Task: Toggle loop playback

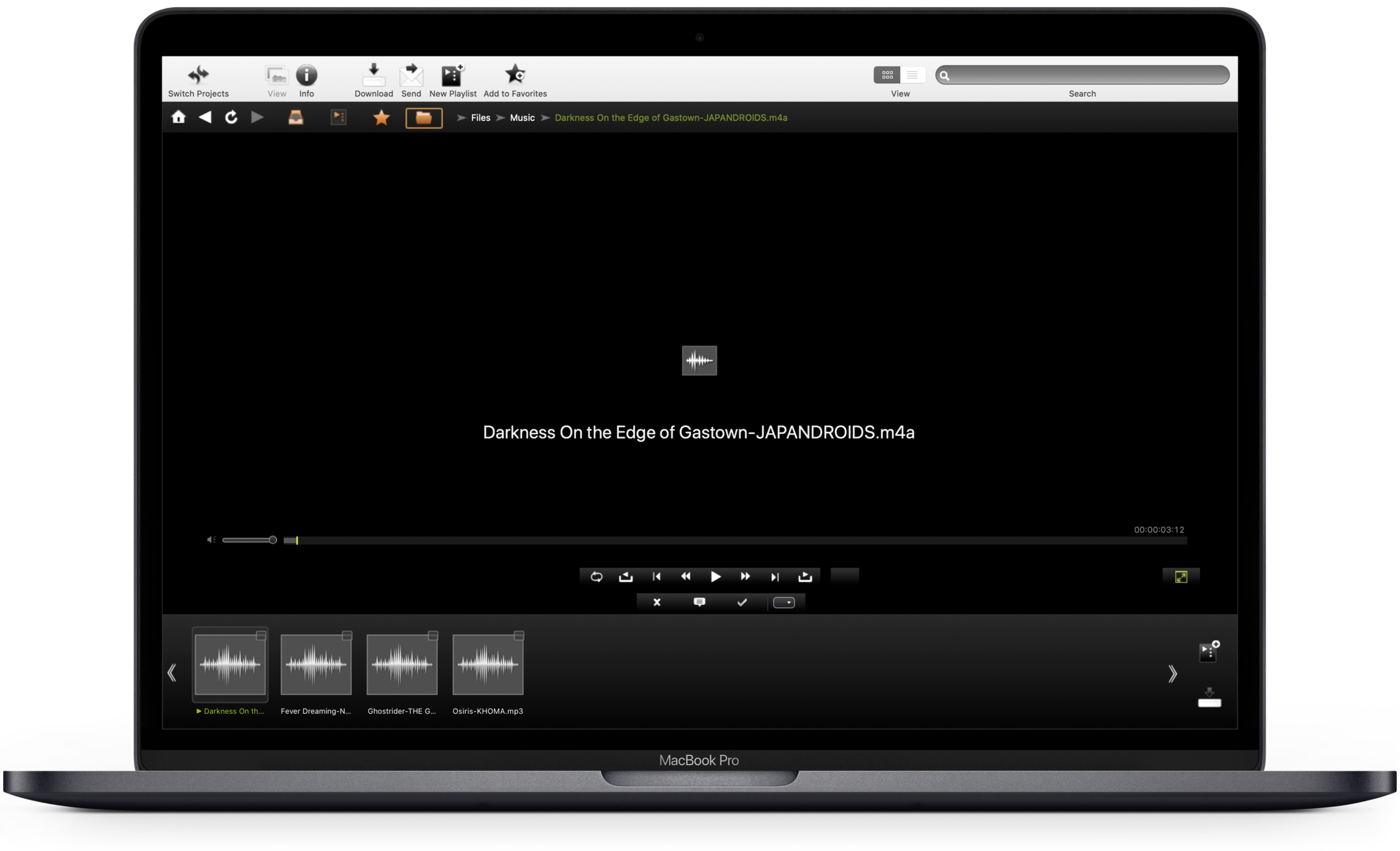Action: [x=596, y=577]
